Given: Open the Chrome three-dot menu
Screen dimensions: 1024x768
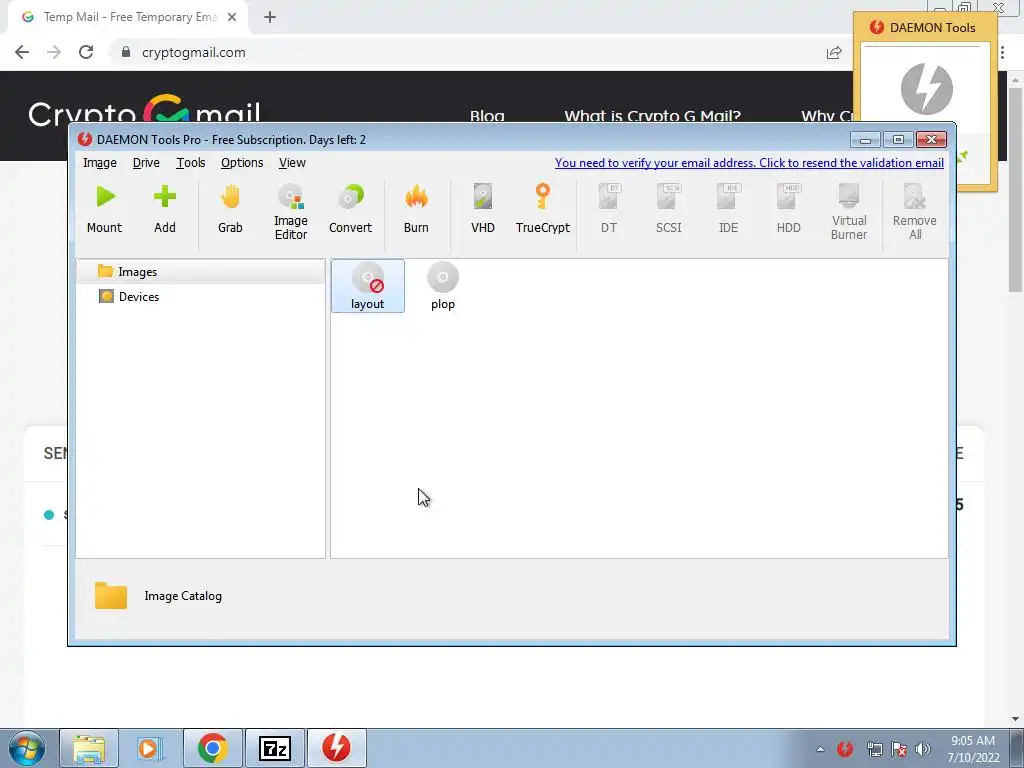Looking at the screenshot, I should [1002, 52].
